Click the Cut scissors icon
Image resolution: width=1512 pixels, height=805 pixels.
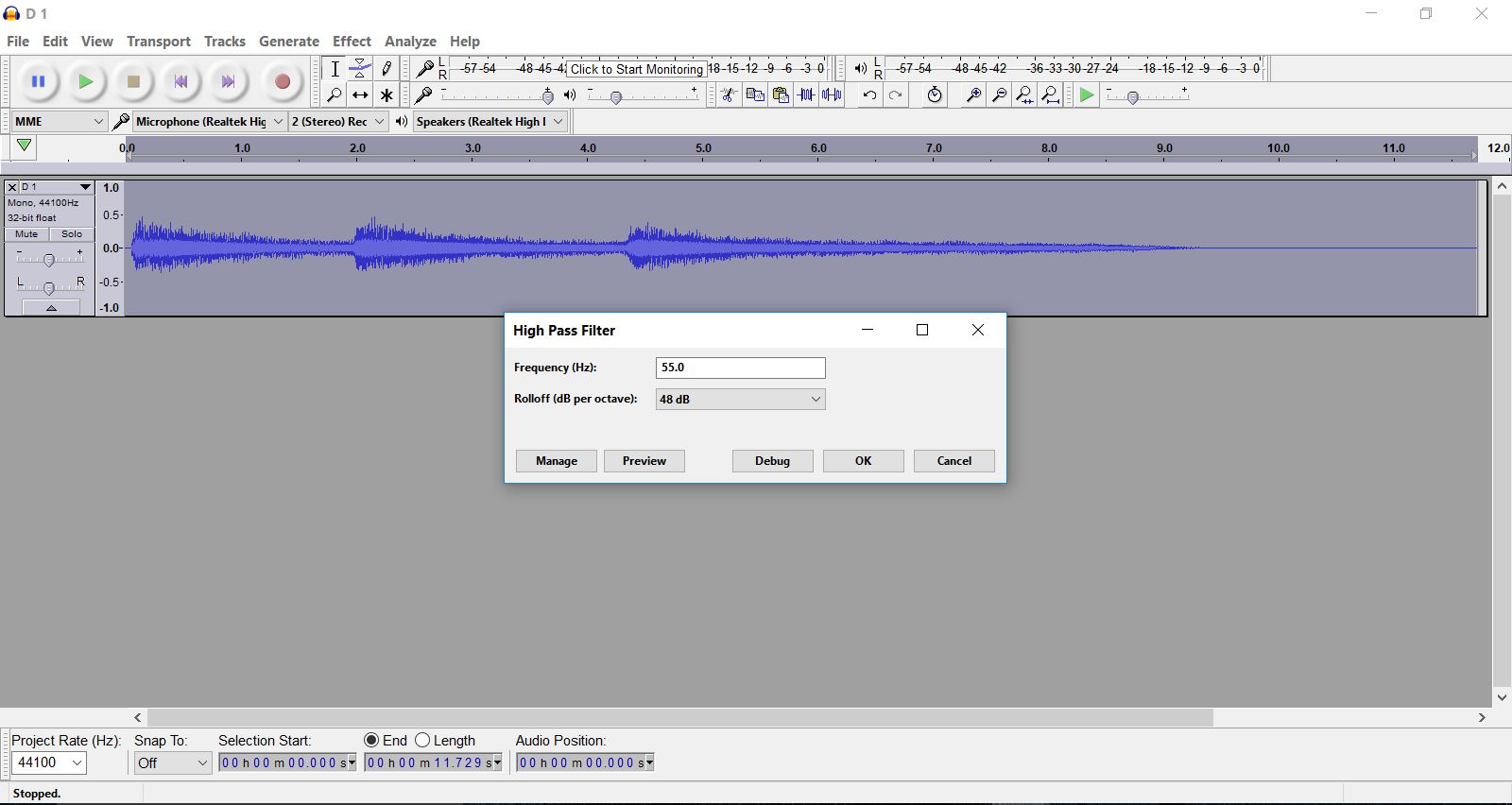click(x=729, y=94)
